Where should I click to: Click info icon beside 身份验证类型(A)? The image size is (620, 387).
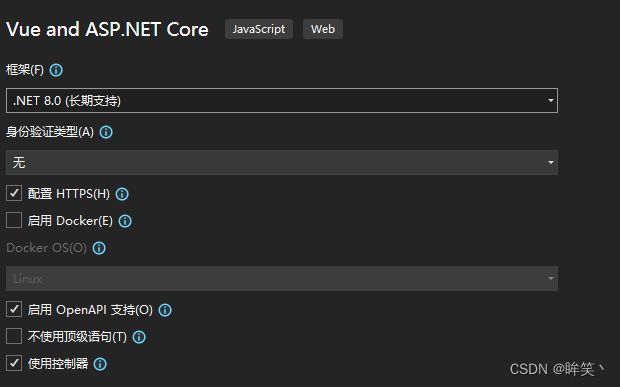106,132
